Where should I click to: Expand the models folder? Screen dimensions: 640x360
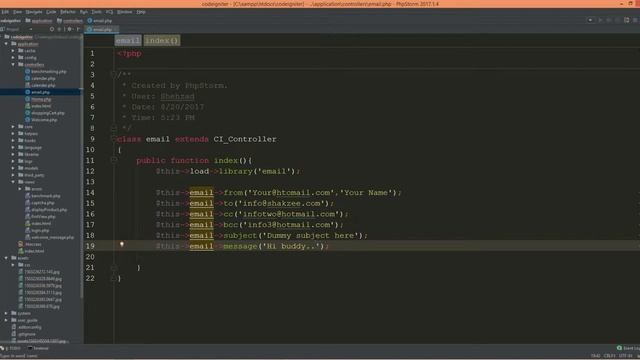coord(13,168)
